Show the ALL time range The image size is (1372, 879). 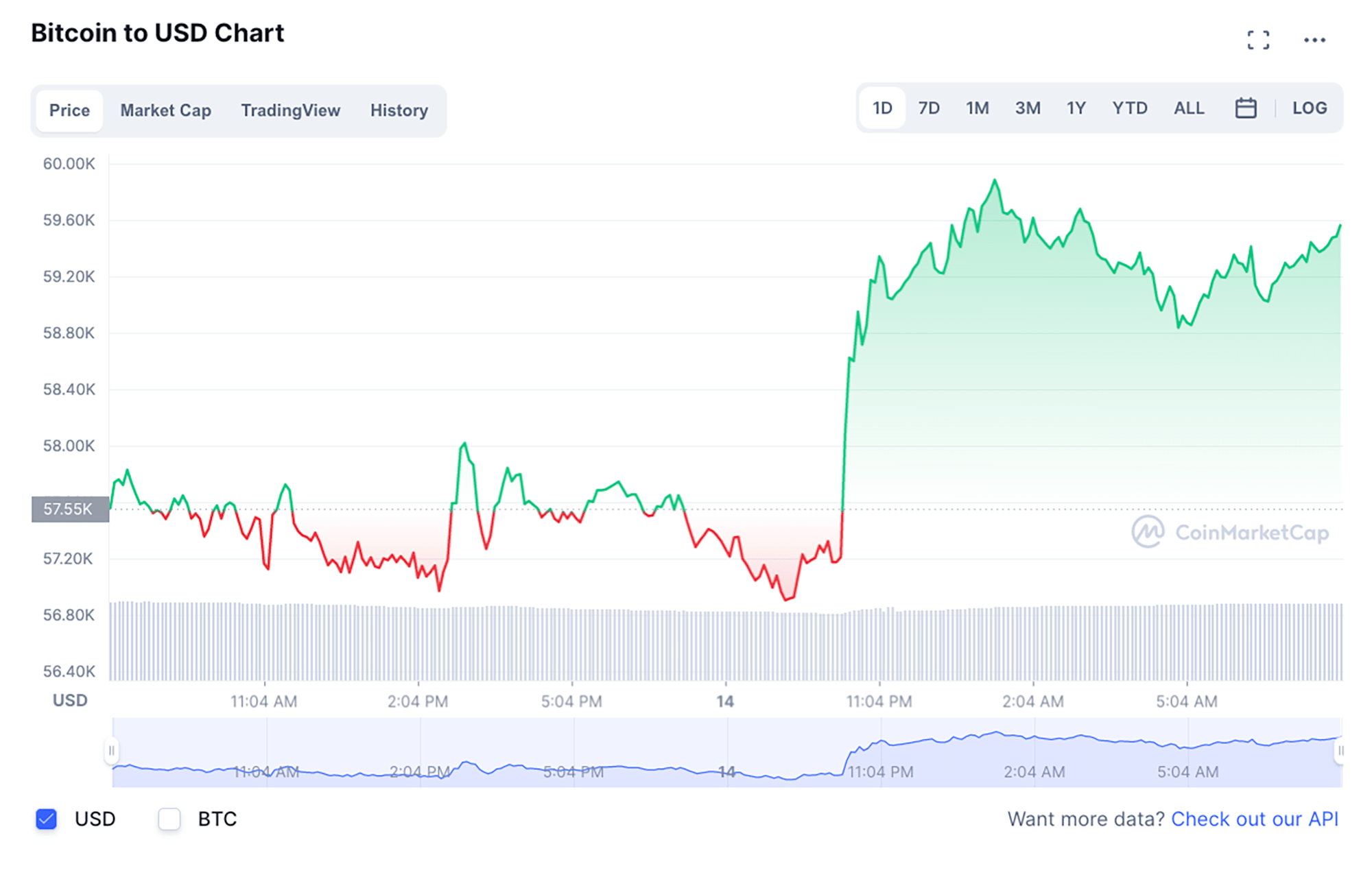(x=1189, y=108)
